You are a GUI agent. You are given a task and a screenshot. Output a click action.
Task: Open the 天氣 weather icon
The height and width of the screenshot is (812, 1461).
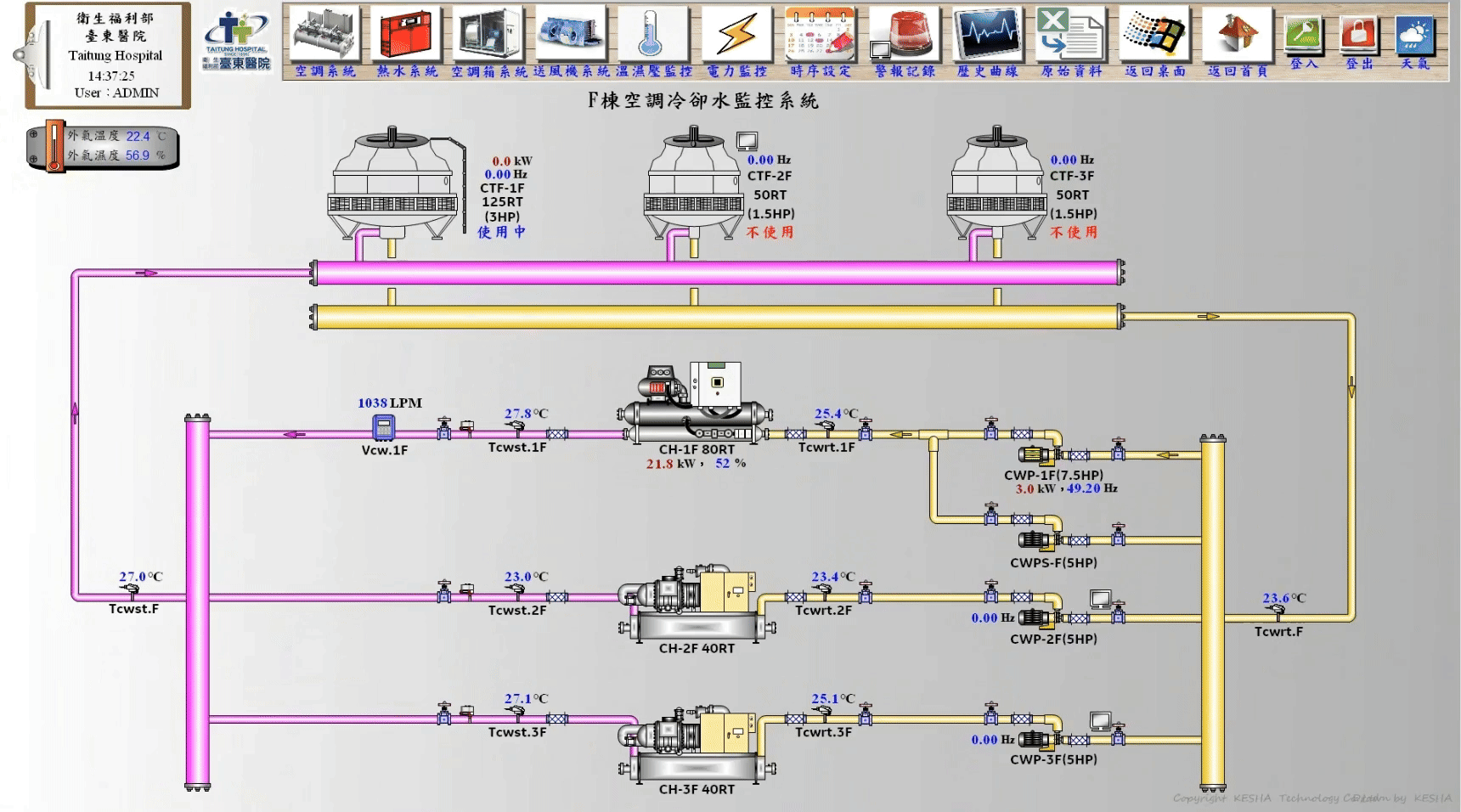(1414, 36)
